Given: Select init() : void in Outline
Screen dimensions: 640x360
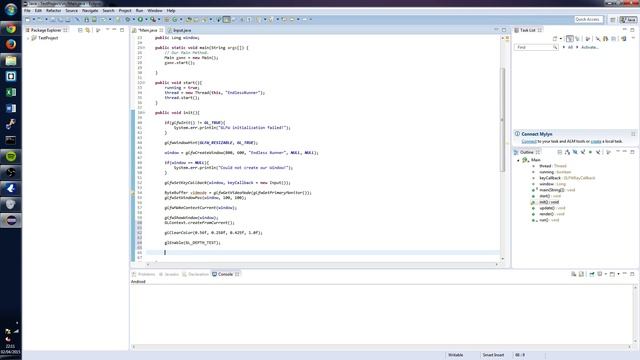Looking at the screenshot, I should coord(549,202).
